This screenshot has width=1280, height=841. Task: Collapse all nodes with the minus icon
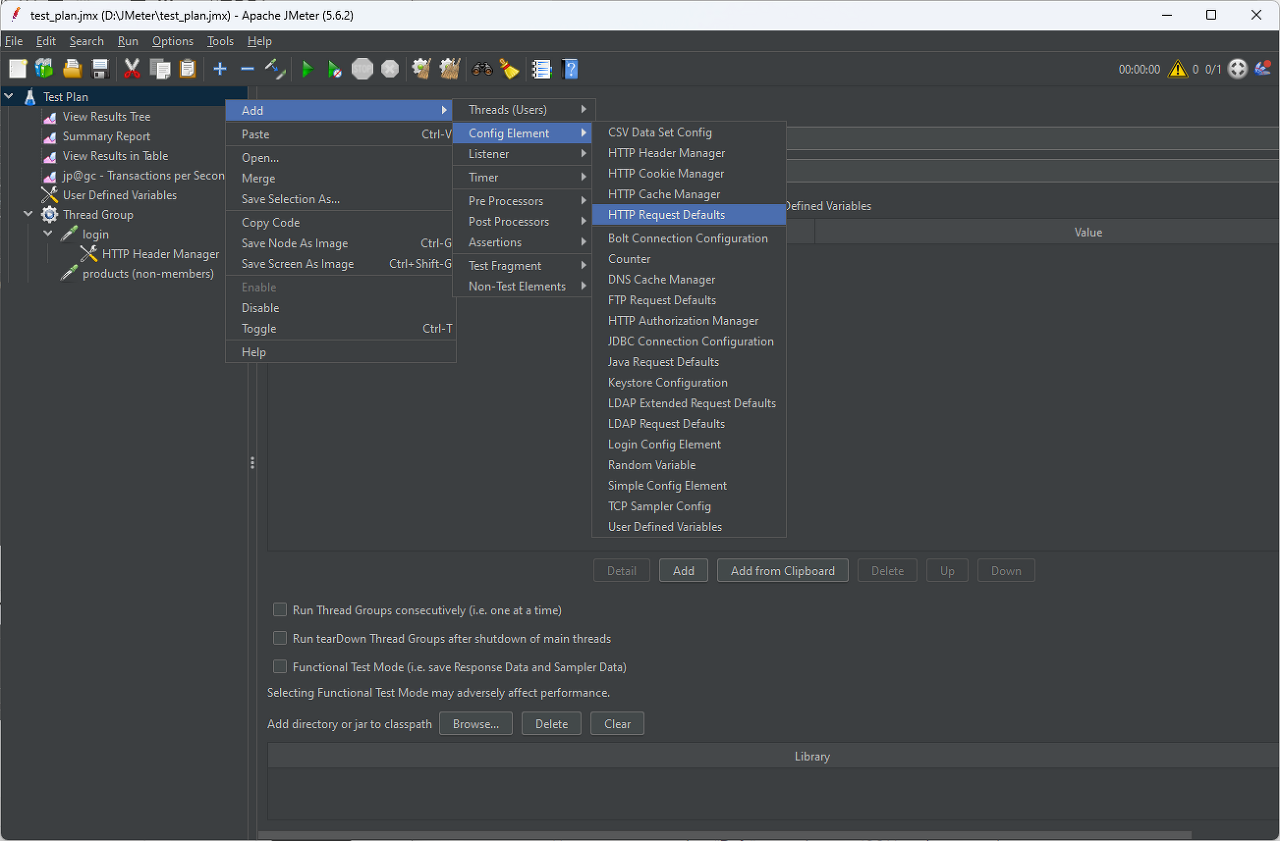click(x=247, y=69)
